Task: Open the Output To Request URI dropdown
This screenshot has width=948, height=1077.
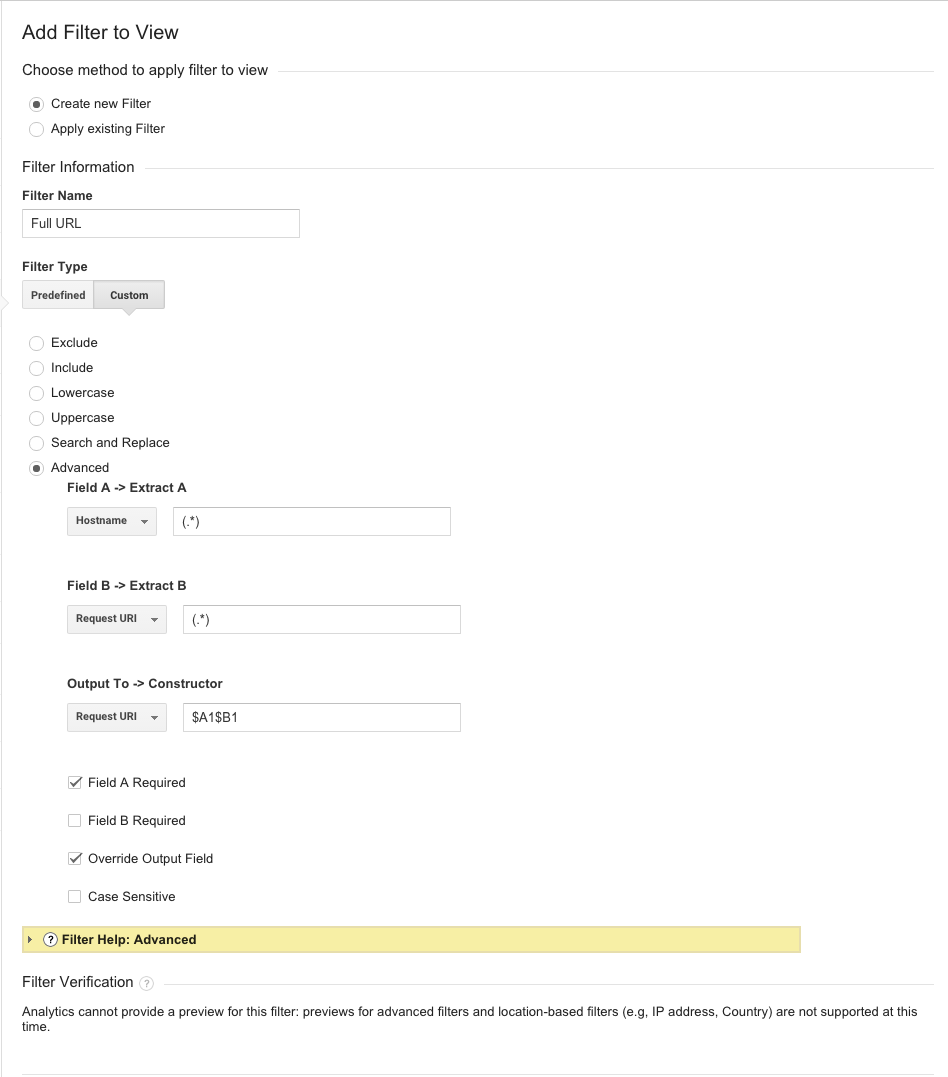Action: pos(117,717)
